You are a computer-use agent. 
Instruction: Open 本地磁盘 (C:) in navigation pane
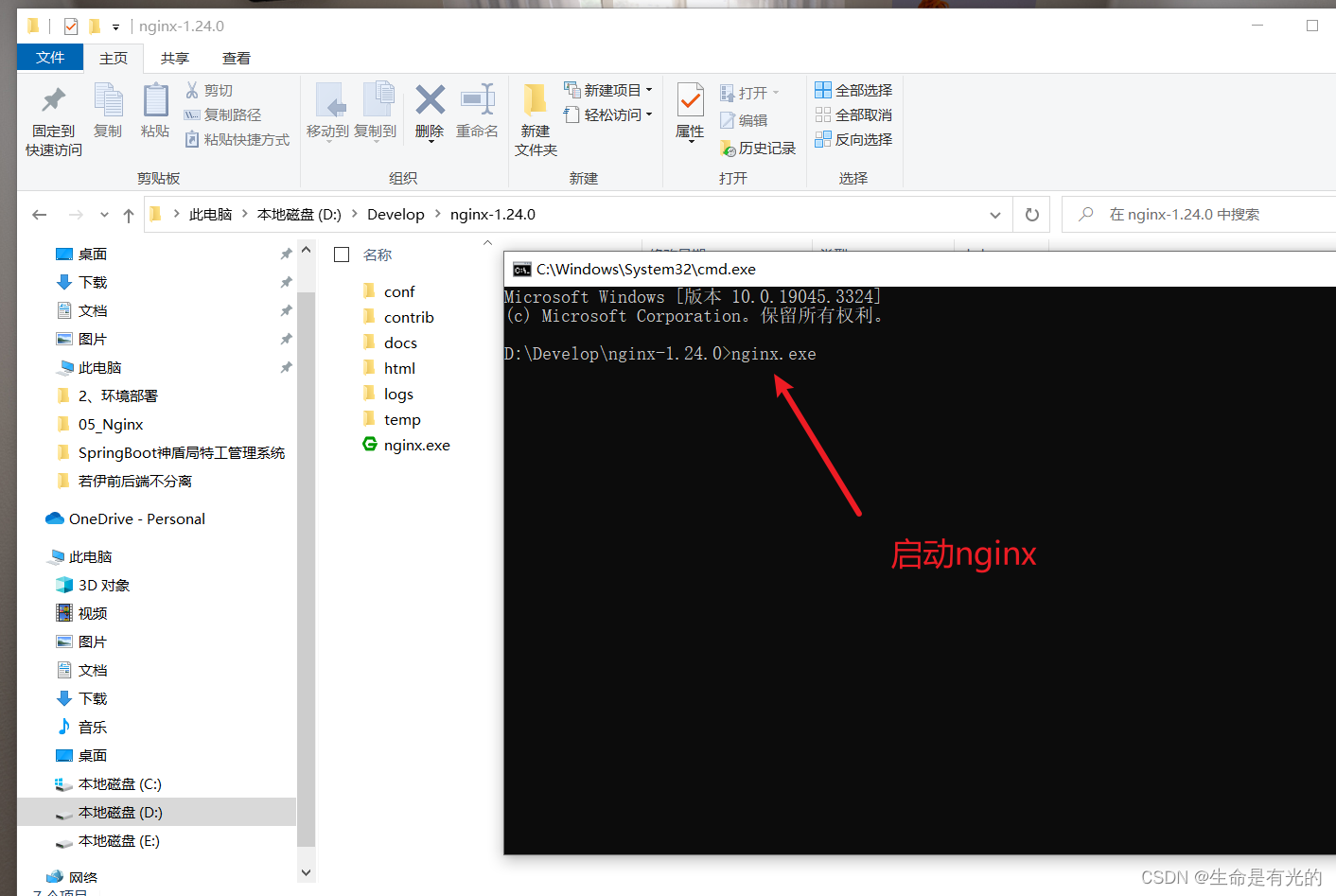(x=109, y=783)
